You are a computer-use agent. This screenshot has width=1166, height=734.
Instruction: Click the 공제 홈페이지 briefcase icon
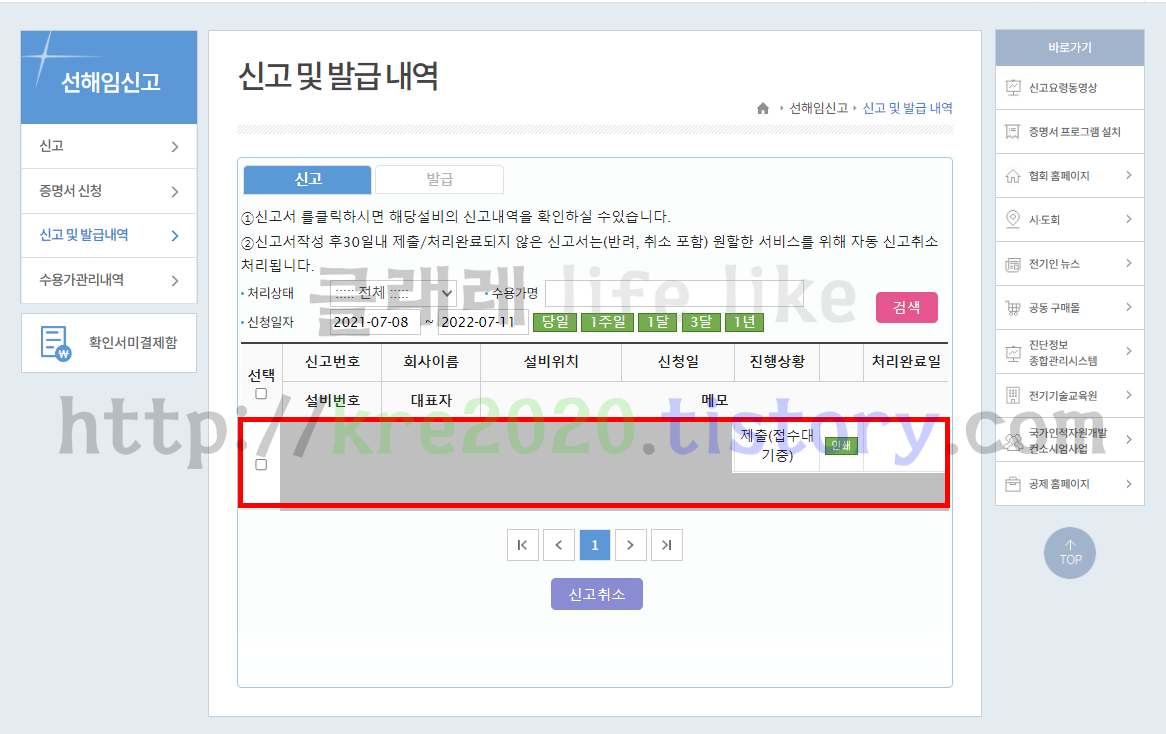pyautogui.click(x=1013, y=484)
